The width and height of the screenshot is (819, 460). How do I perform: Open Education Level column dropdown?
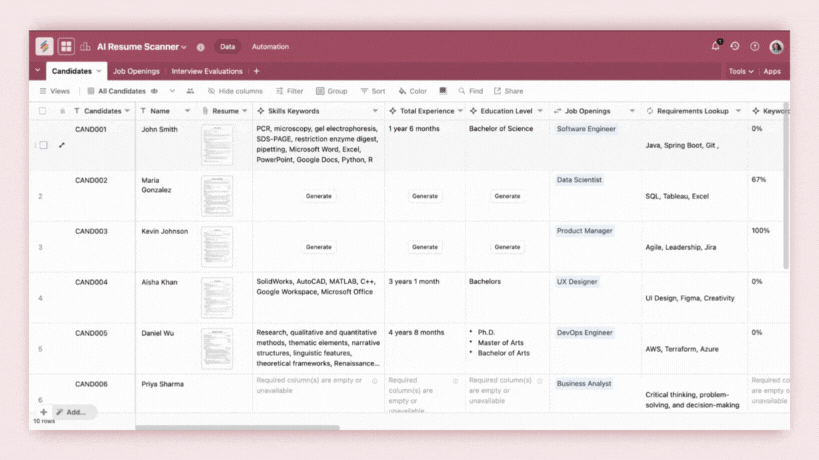pyautogui.click(x=540, y=111)
